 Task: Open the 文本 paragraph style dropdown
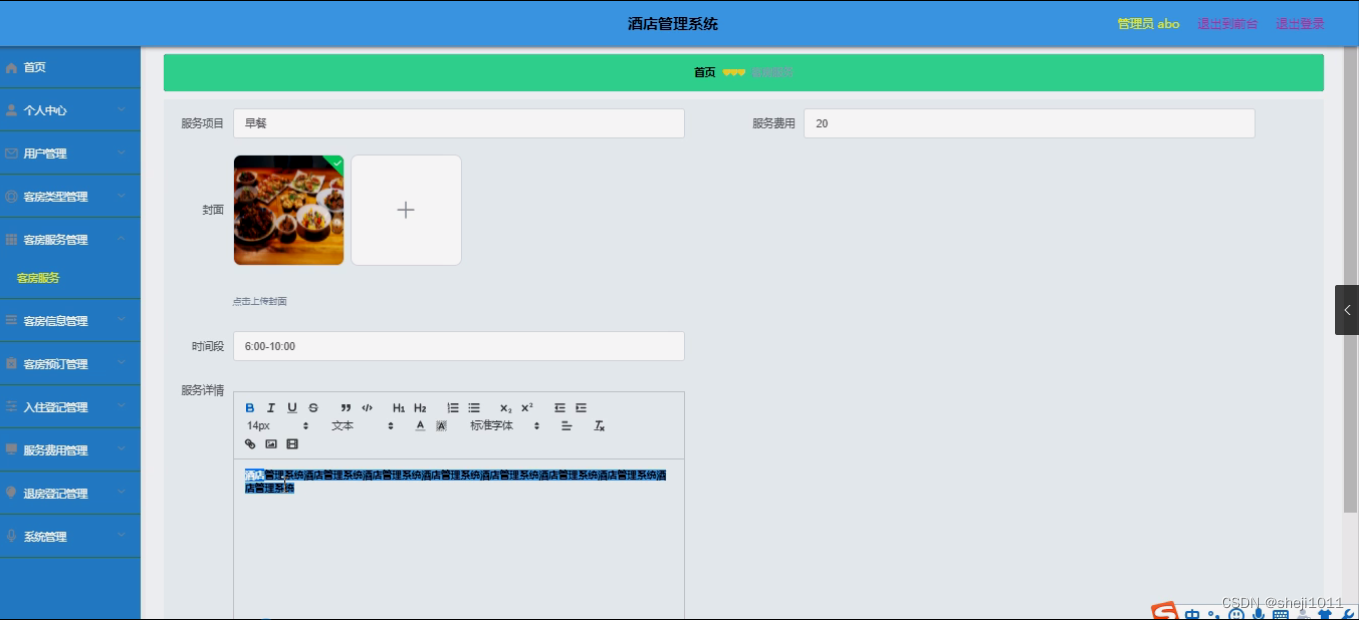coord(362,426)
